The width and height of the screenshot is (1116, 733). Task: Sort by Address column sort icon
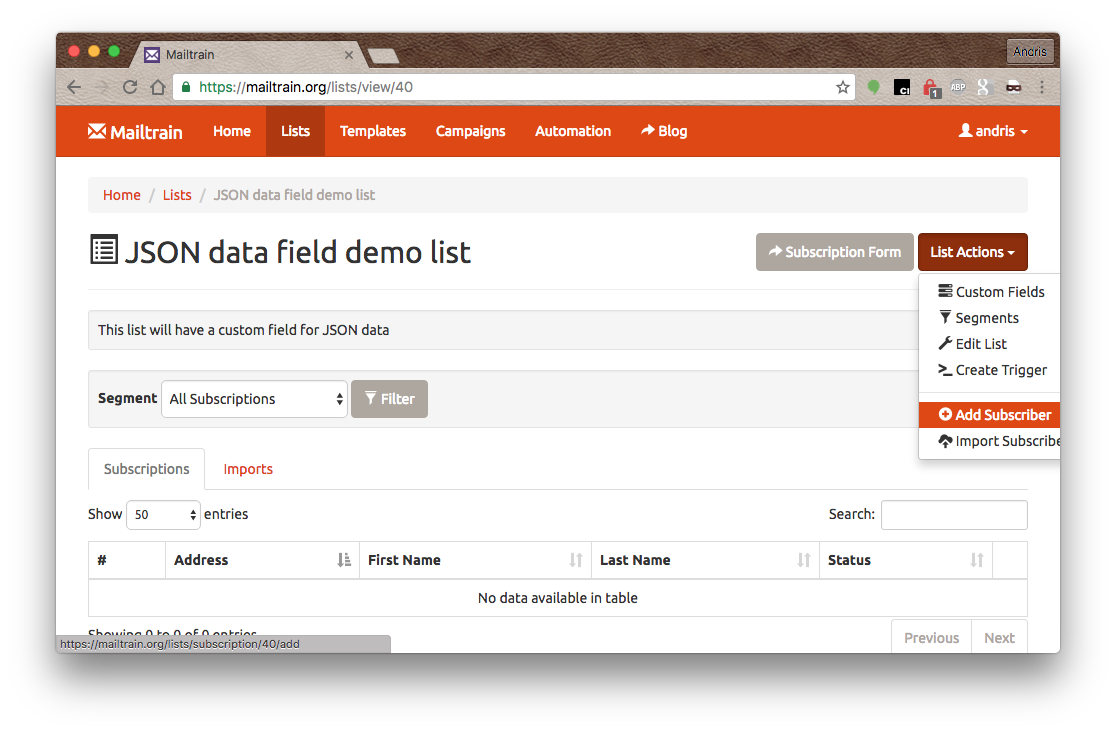click(x=344, y=560)
